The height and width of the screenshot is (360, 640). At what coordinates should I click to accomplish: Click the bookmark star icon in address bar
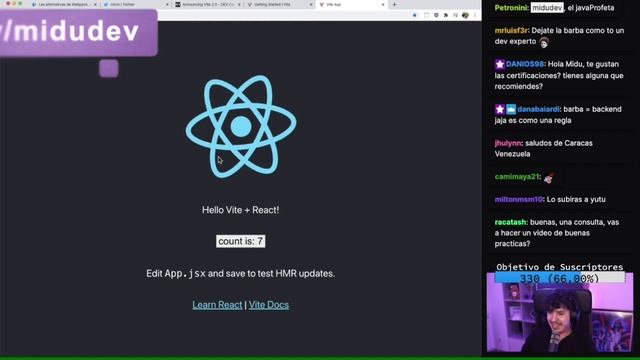(415, 15)
